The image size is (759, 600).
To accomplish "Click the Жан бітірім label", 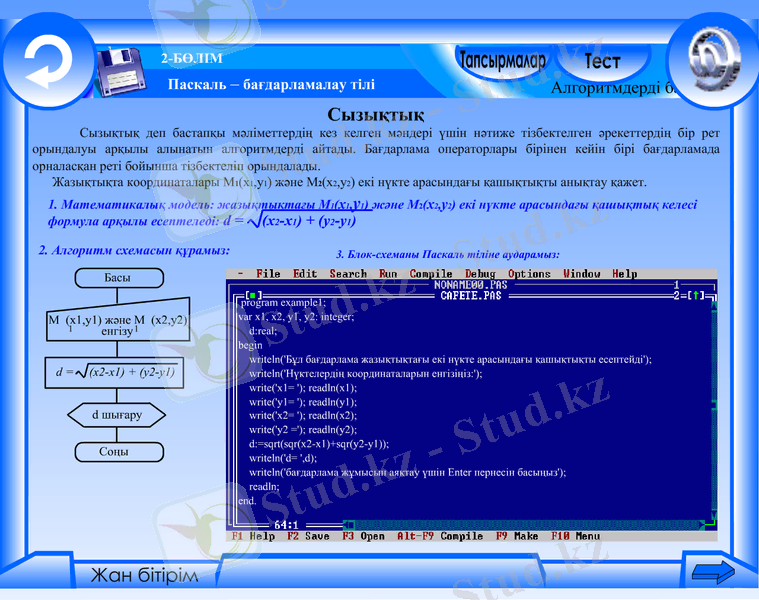I will click(x=145, y=576).
